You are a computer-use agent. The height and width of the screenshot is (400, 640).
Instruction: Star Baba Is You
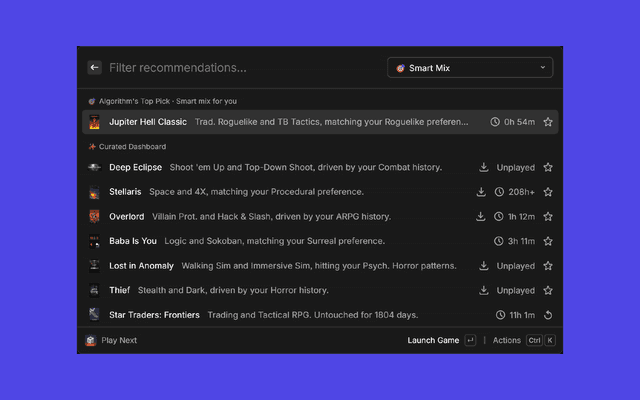point(548,241)
